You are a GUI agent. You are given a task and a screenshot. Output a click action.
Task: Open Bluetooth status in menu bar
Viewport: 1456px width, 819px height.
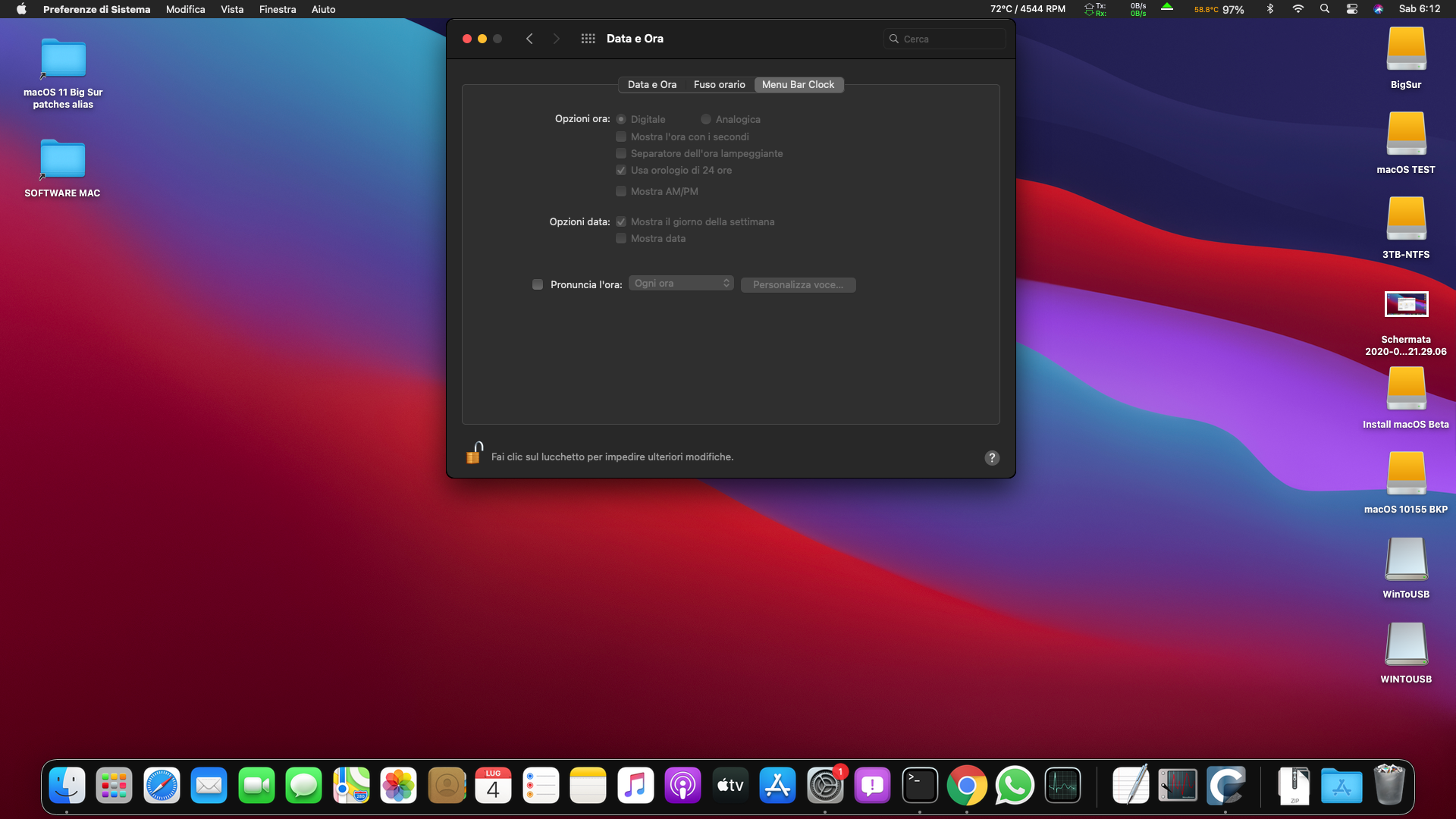point(1270,9)
